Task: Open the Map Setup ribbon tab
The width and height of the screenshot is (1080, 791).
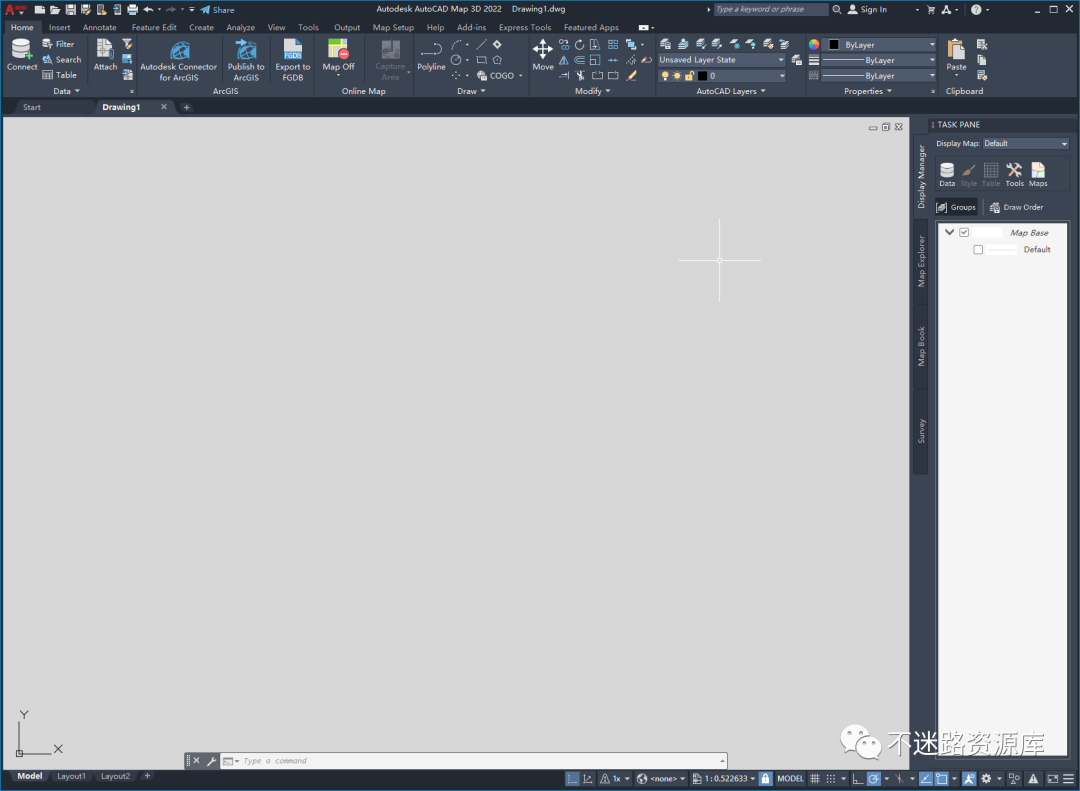Action: [393, 28]
